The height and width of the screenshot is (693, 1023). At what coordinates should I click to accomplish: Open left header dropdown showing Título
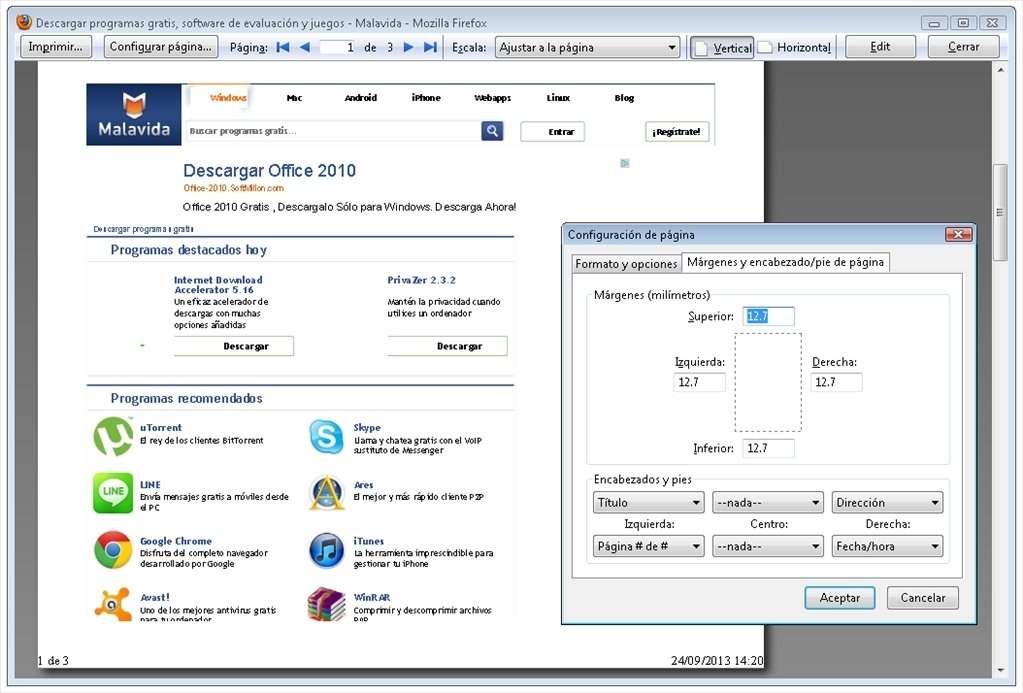649,502
